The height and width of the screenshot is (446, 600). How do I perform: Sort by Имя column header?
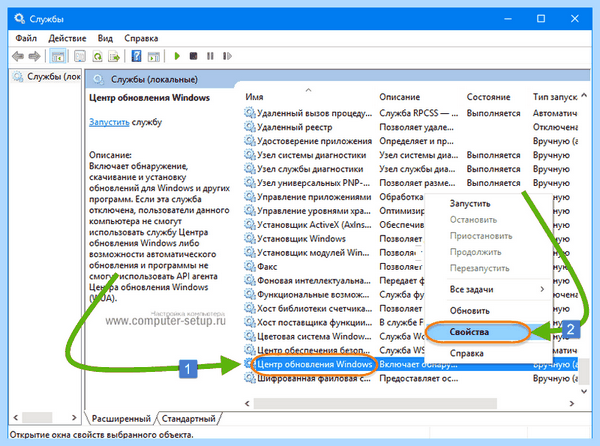(254, 97)
